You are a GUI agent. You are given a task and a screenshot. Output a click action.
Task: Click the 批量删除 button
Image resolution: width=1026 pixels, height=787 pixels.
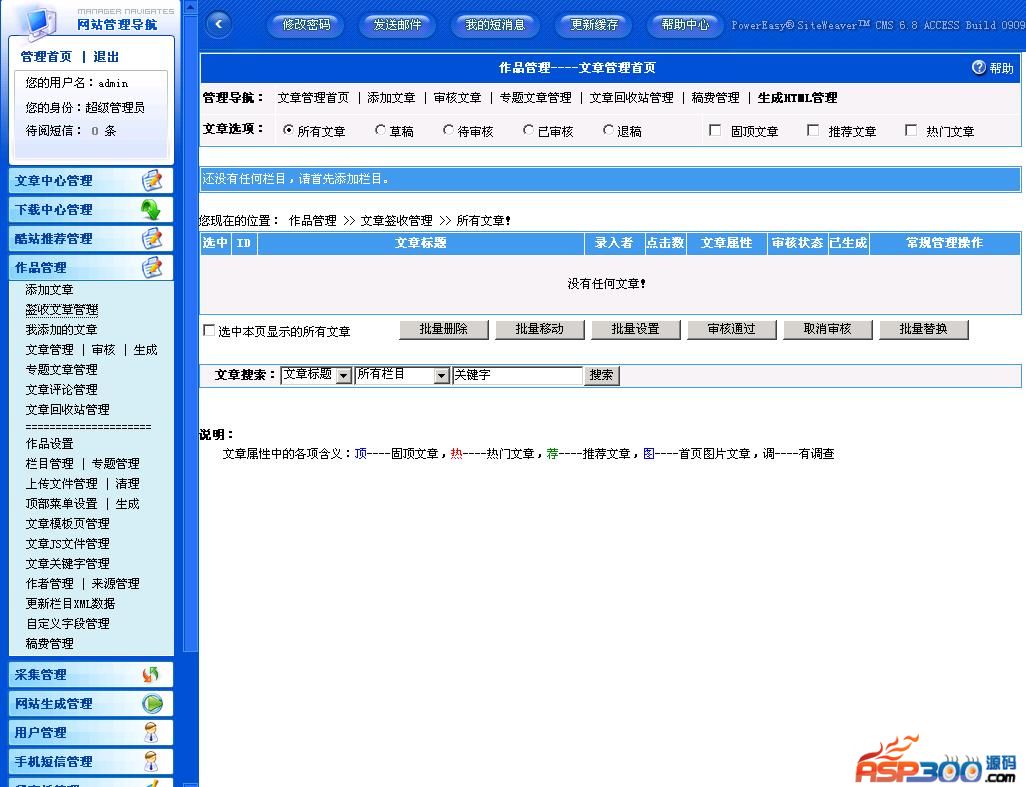444,329
